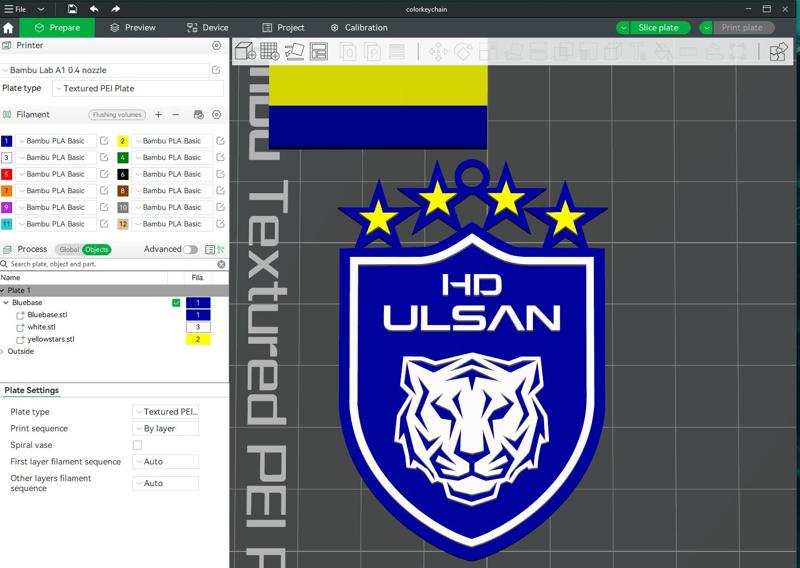This screenshot has width=800, height=568.
Task: Open the dropdown arrow next to File
Action: pyautogui.click(x=41, y=9)
